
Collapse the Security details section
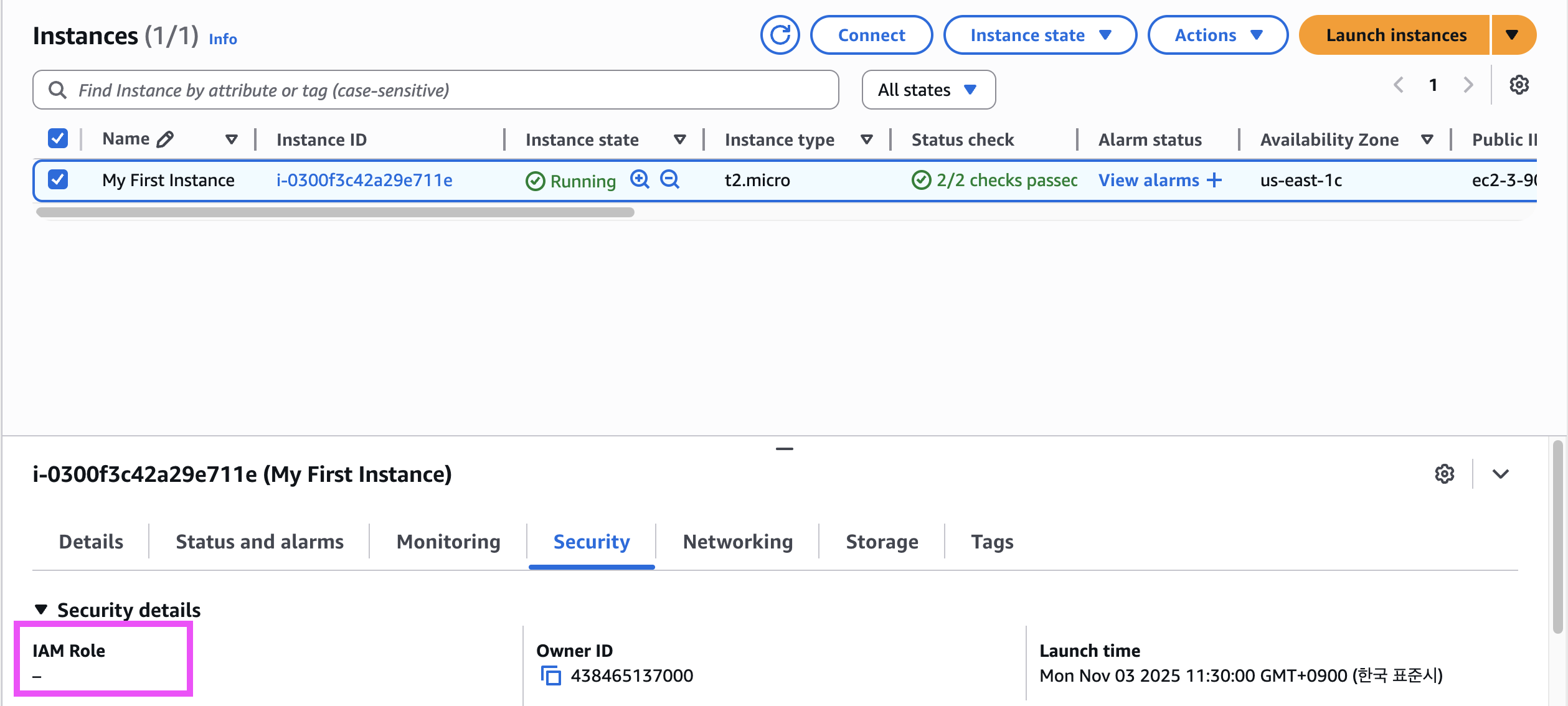point(41,610)
